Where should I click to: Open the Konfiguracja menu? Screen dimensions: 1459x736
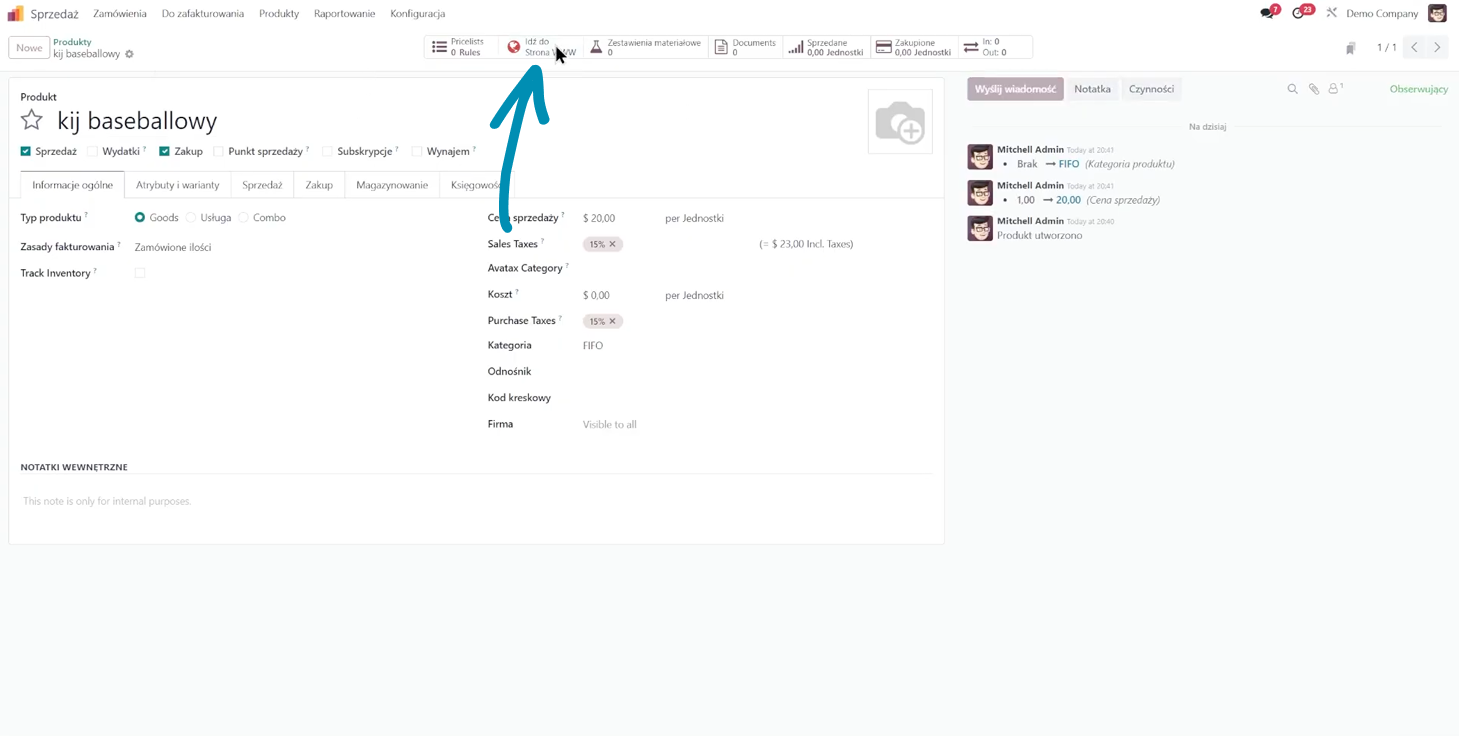(417, 13)
